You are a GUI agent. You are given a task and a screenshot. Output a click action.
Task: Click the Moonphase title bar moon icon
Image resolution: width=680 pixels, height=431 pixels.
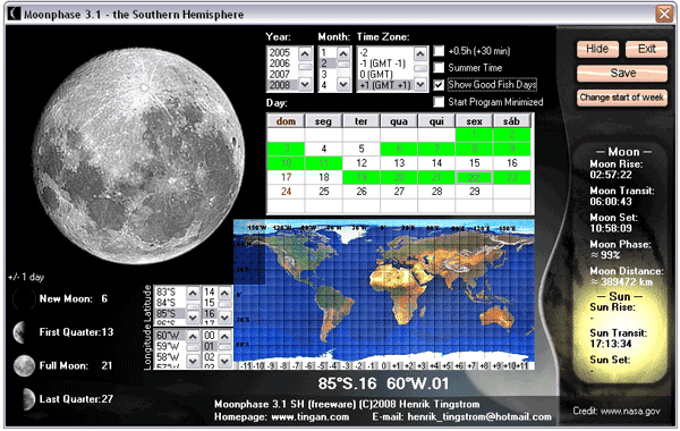click(14, 14)
